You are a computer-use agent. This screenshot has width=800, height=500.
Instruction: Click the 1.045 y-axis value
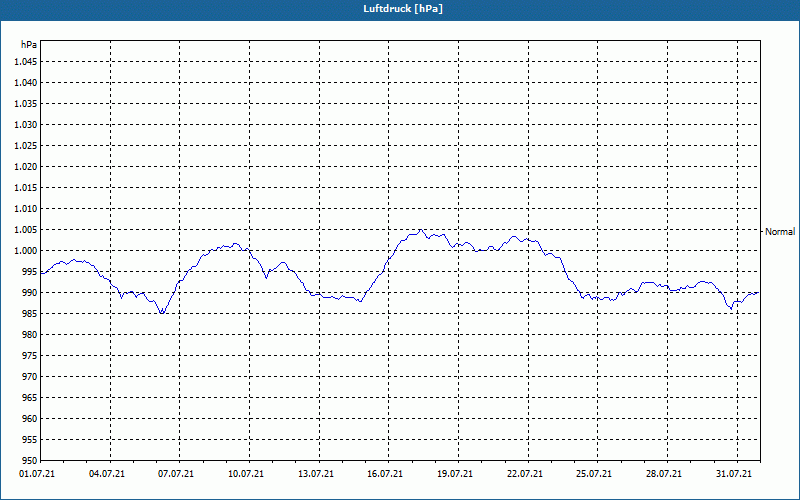tap(26, 62)
